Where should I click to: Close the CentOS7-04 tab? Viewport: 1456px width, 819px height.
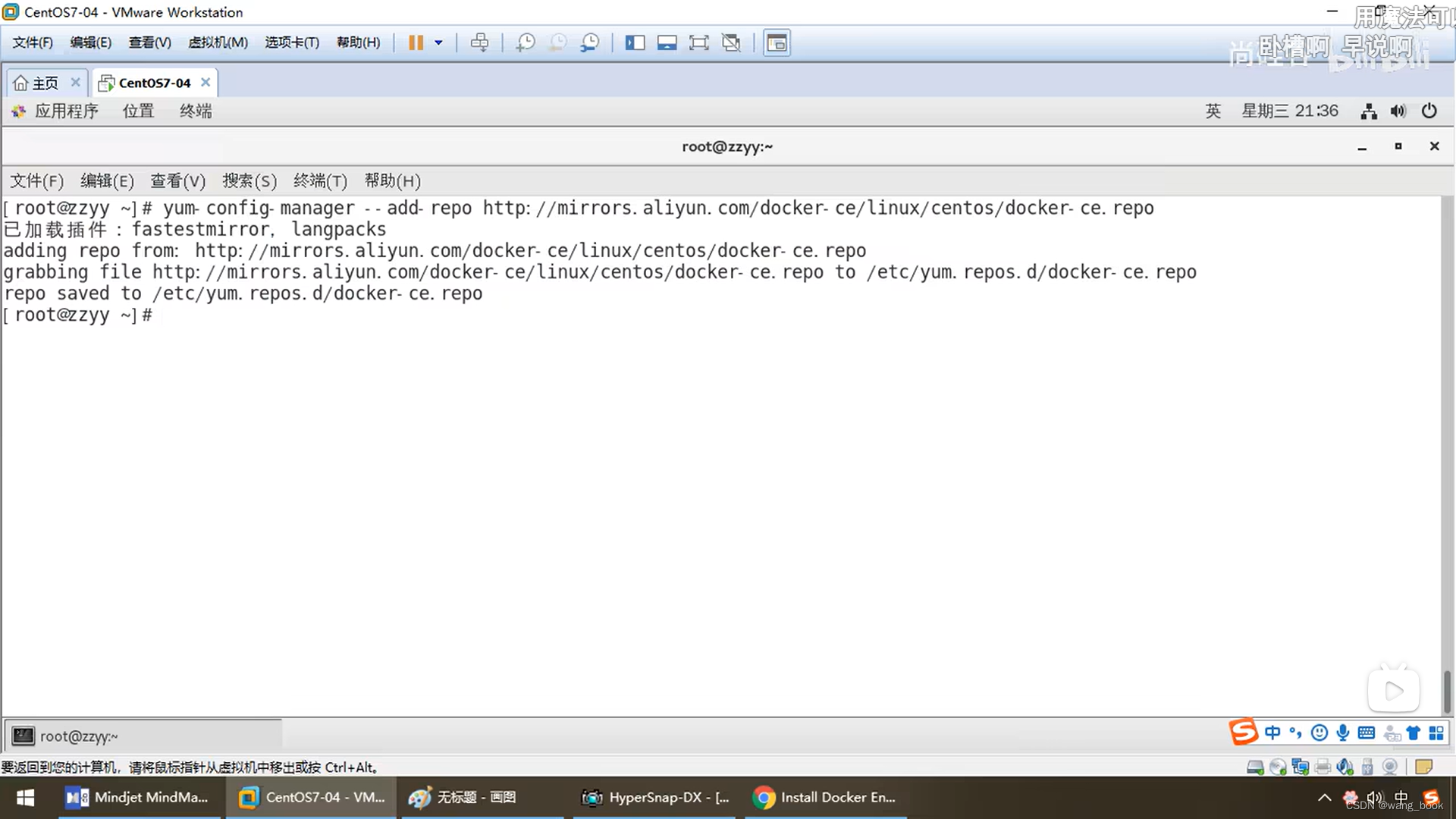pyautogui.click(x=206, y=82)
